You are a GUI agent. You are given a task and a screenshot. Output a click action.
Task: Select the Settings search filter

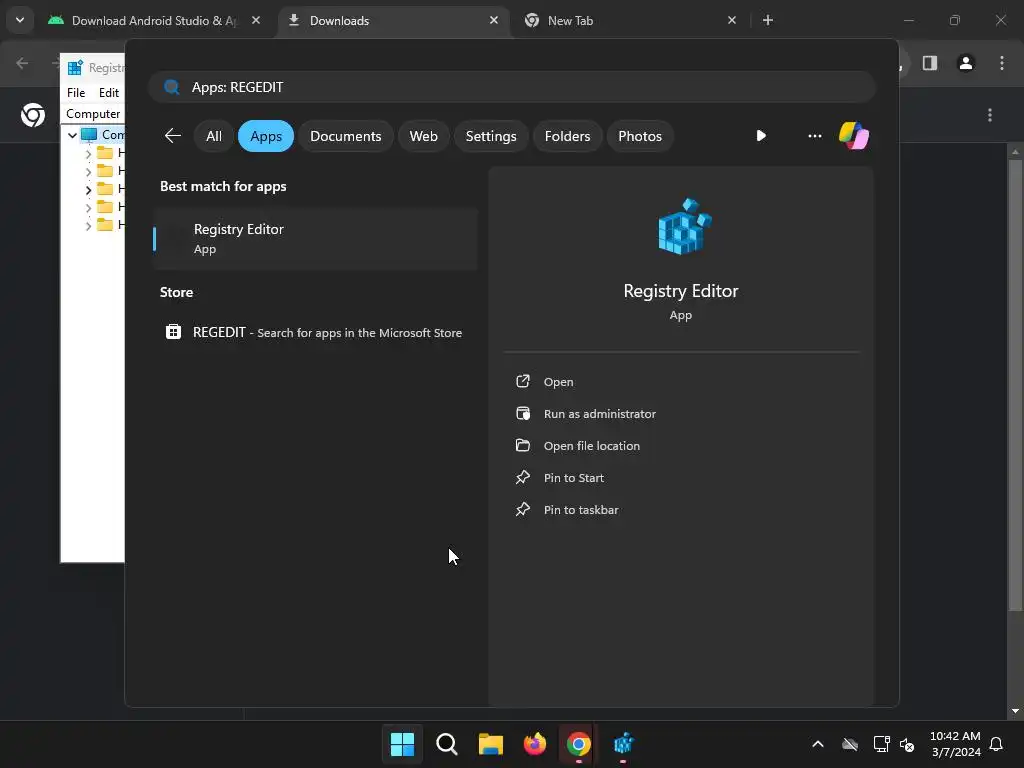(491, 136)
